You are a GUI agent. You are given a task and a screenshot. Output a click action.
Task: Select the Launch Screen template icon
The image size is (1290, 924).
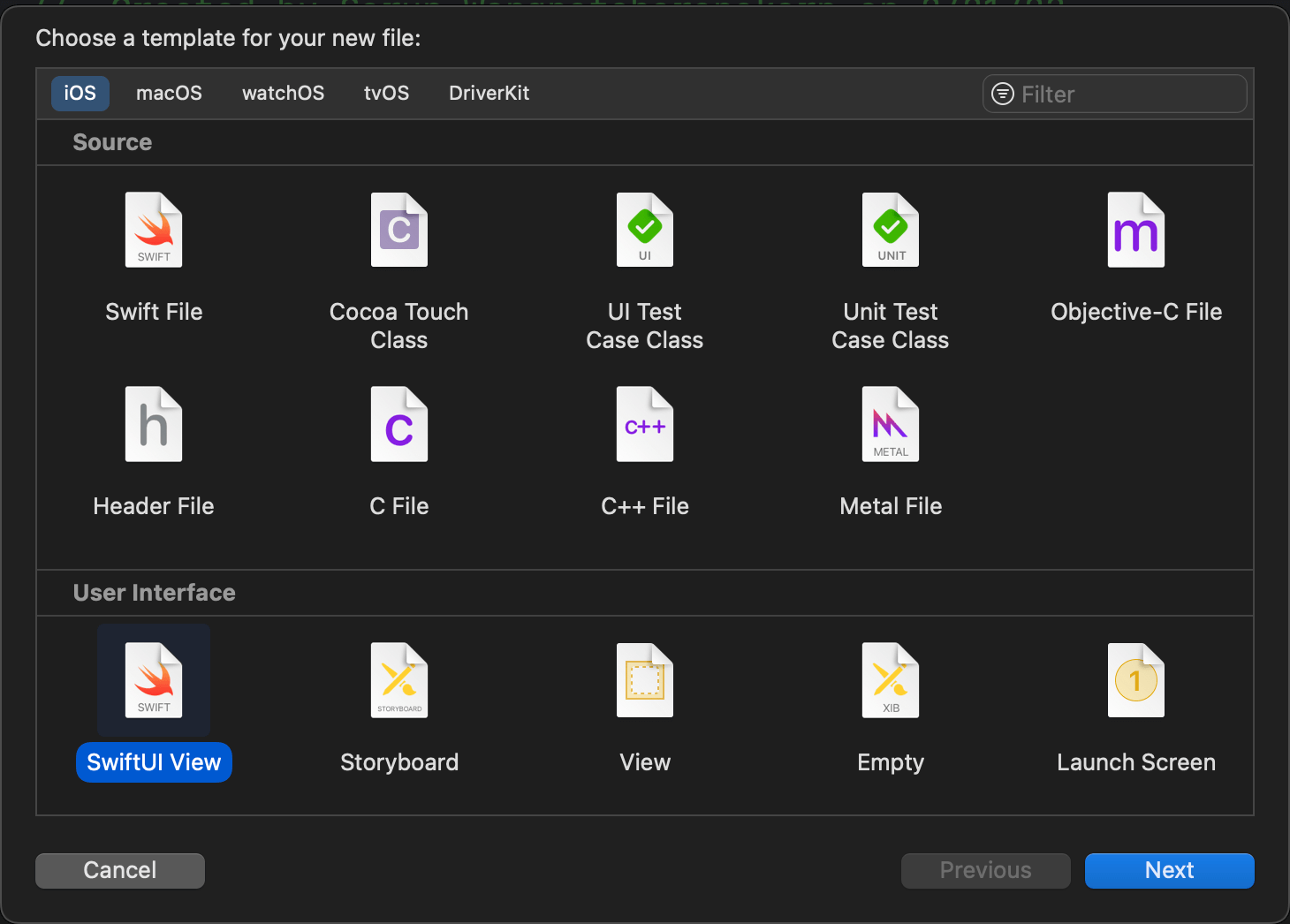(x=1136, y=680)
